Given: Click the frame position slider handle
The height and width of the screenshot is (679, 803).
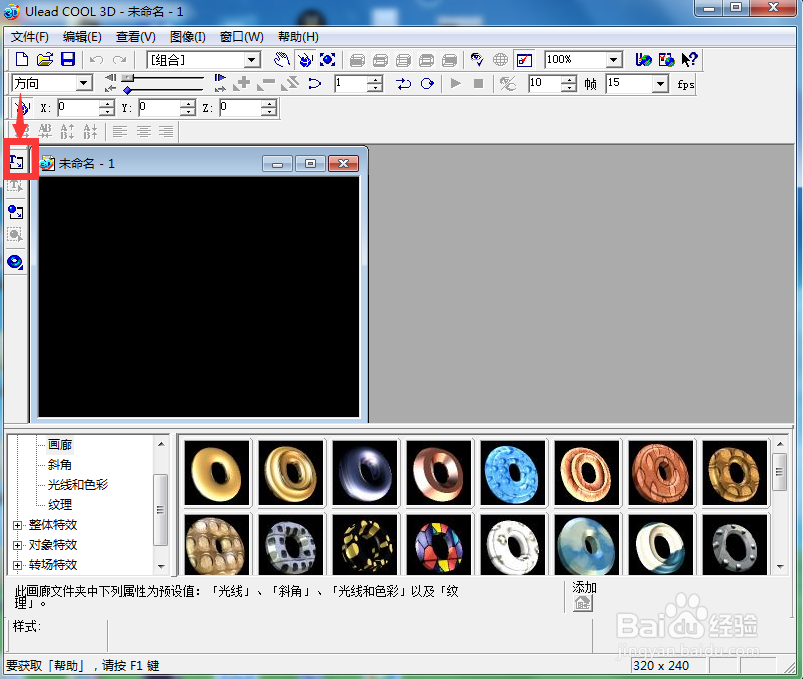Looking at the screenshot, I should tap(128, 78).
